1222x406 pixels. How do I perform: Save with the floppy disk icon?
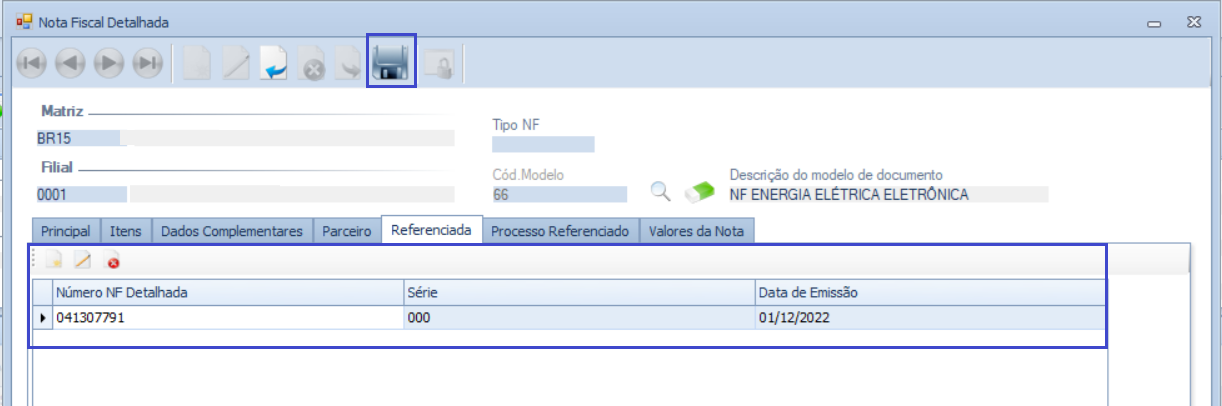(x=391, y=62)
